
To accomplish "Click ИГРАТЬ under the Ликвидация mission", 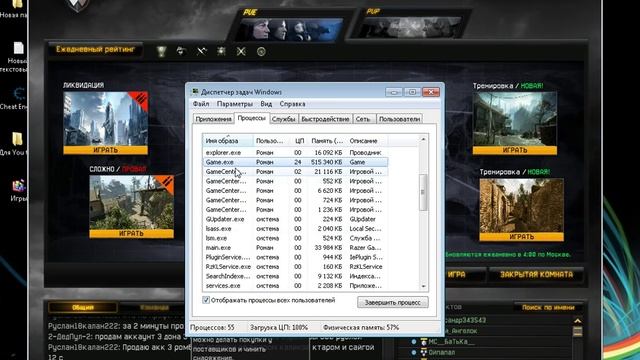I will point(106,150).
